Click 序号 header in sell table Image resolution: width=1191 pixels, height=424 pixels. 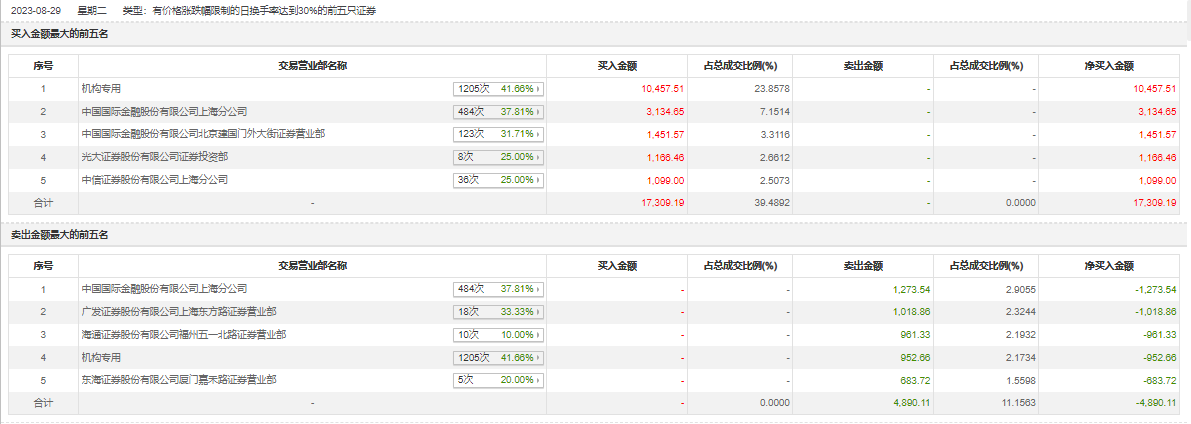tap(43, 267)
